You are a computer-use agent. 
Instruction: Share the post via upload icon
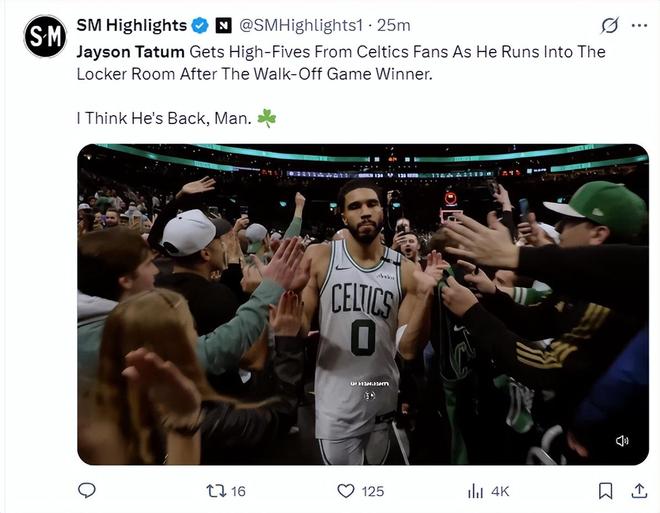(x=639, y=491)
